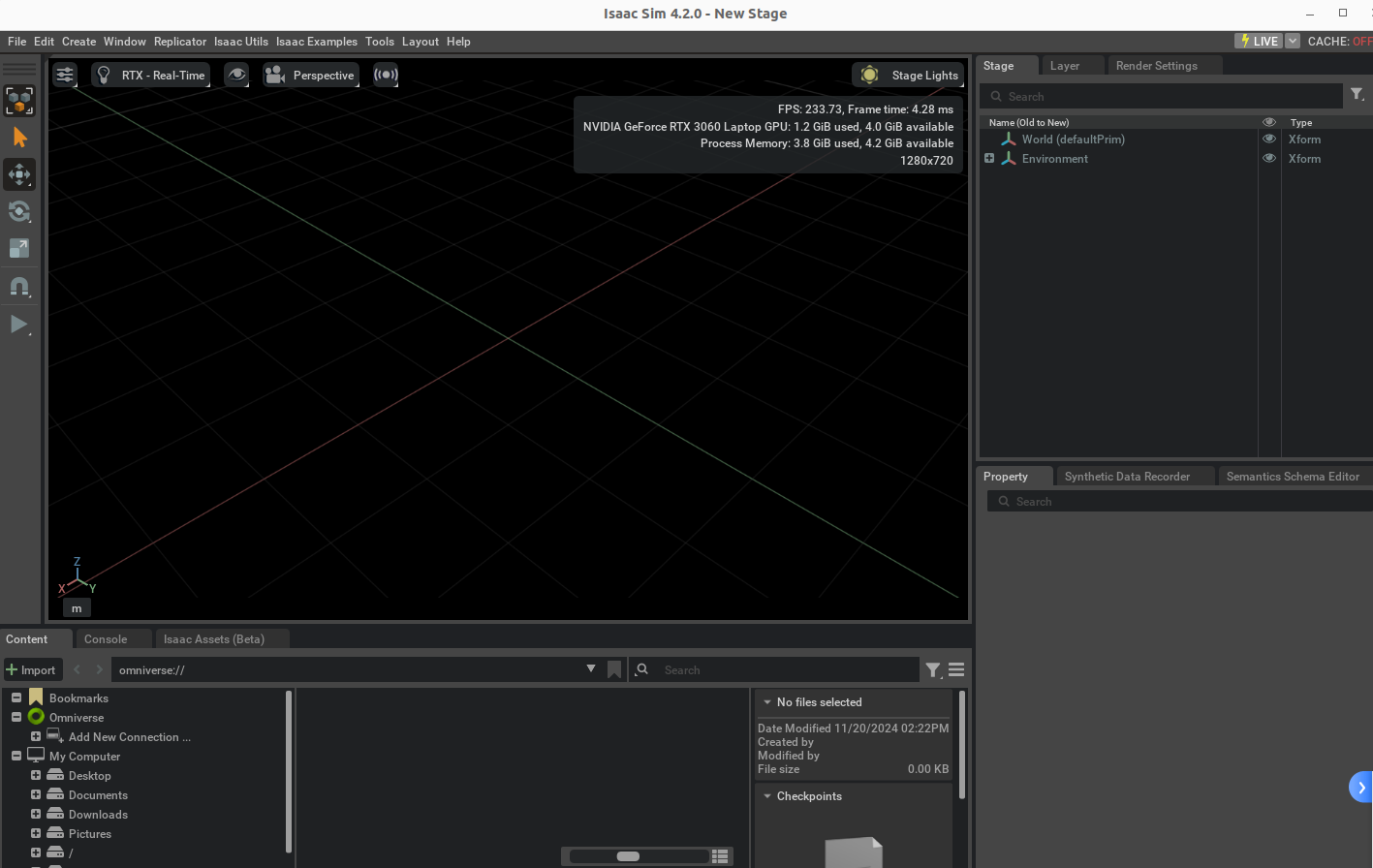This screenshot has width=1373, height=868.
Task: Open the LIVE dropdown arrow
Action: pyautogui.click(x=1293, y=41)
